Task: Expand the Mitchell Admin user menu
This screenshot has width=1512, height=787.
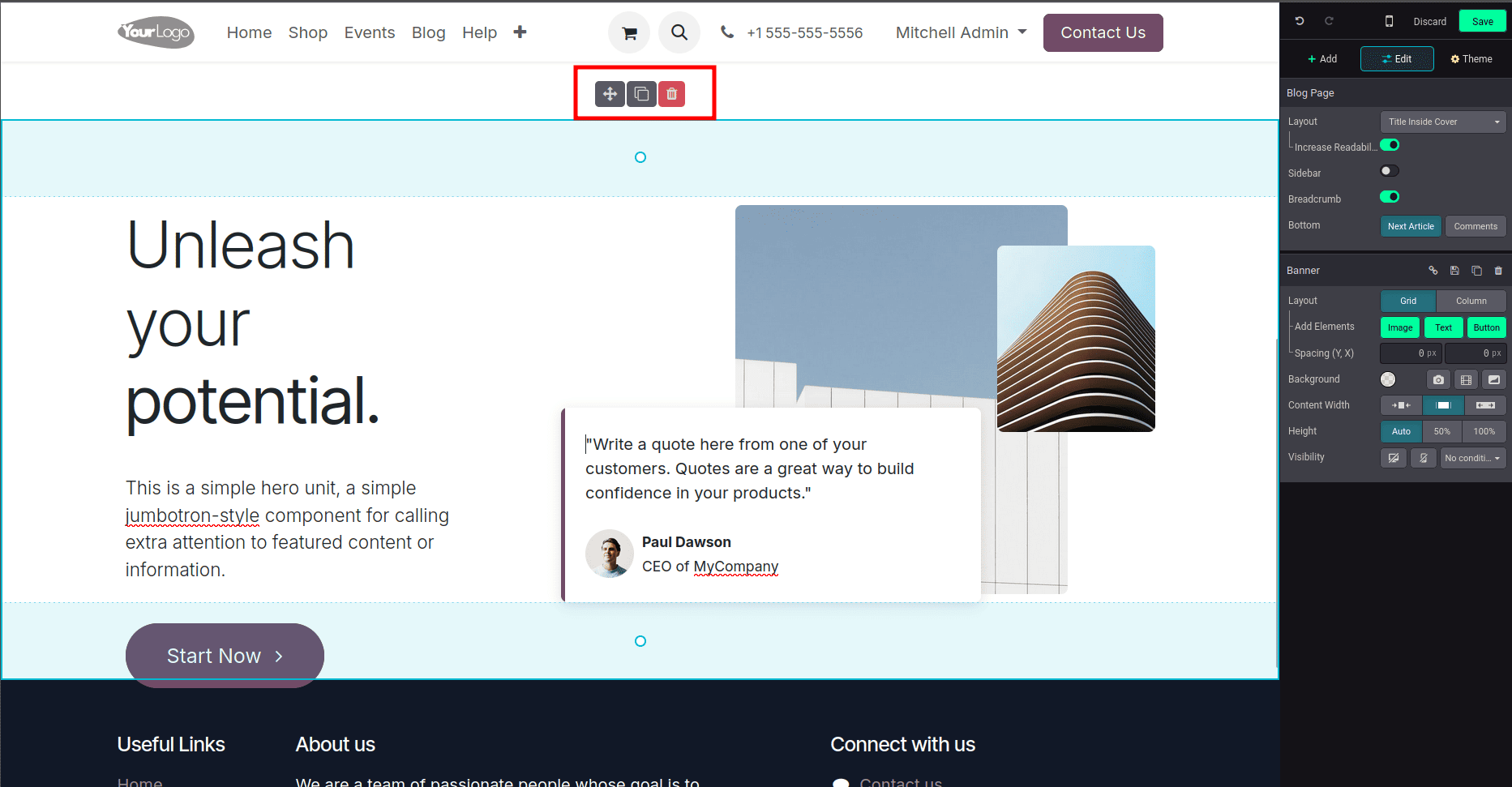Action: tap(961, 32)
